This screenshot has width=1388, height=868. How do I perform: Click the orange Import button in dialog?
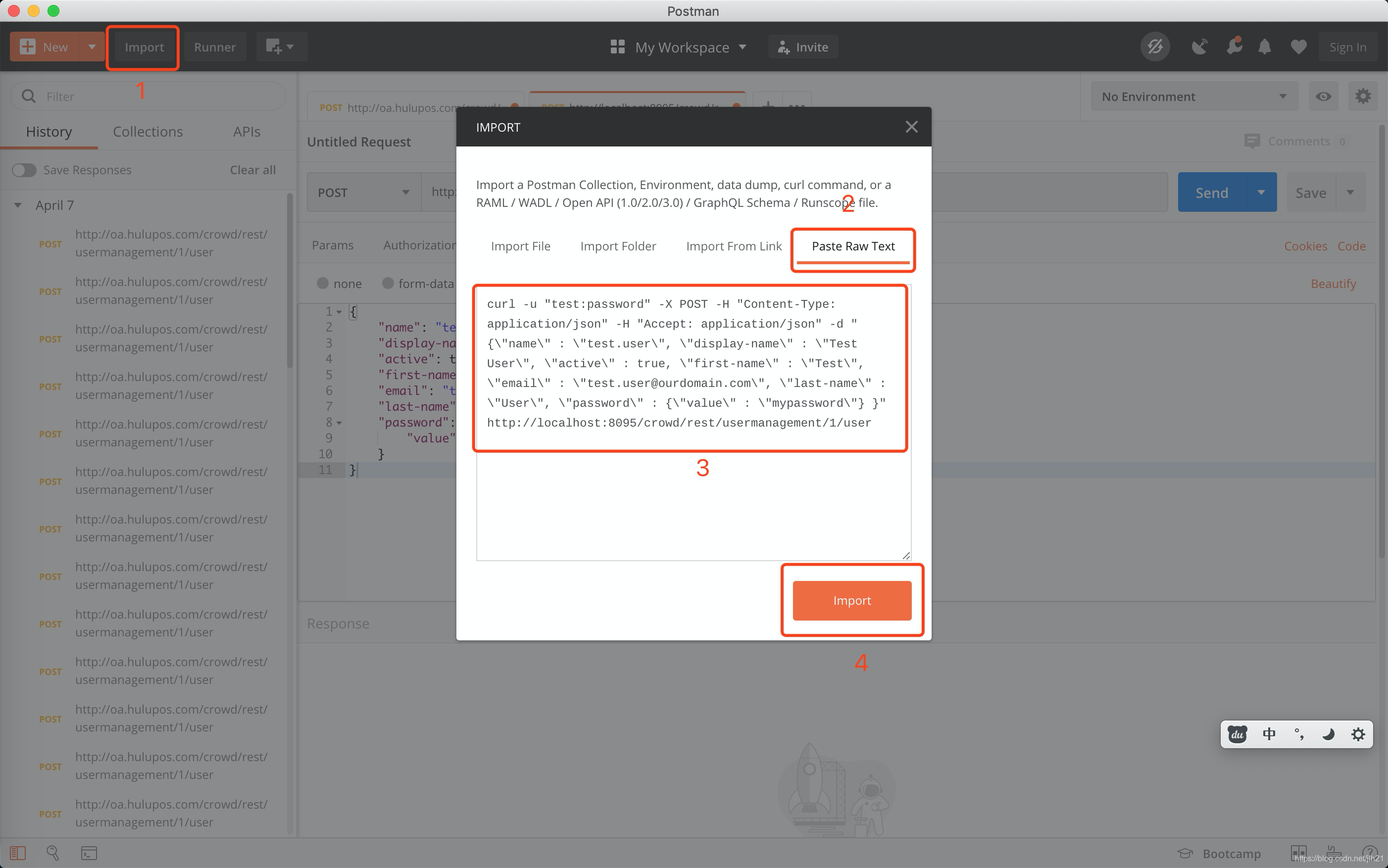tap(852, 600)
